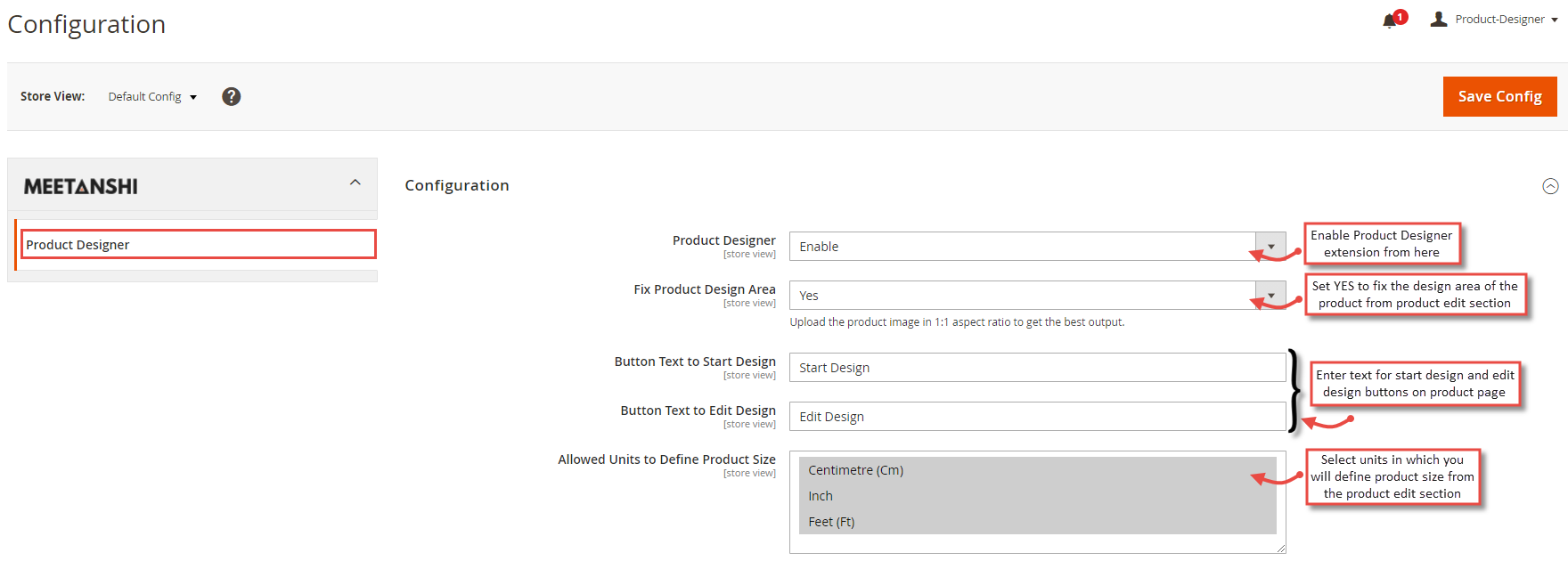Screen dimensions: 1568x561
Task: Select Centimetre (Cm) in the units list
Action: point(856,470)
